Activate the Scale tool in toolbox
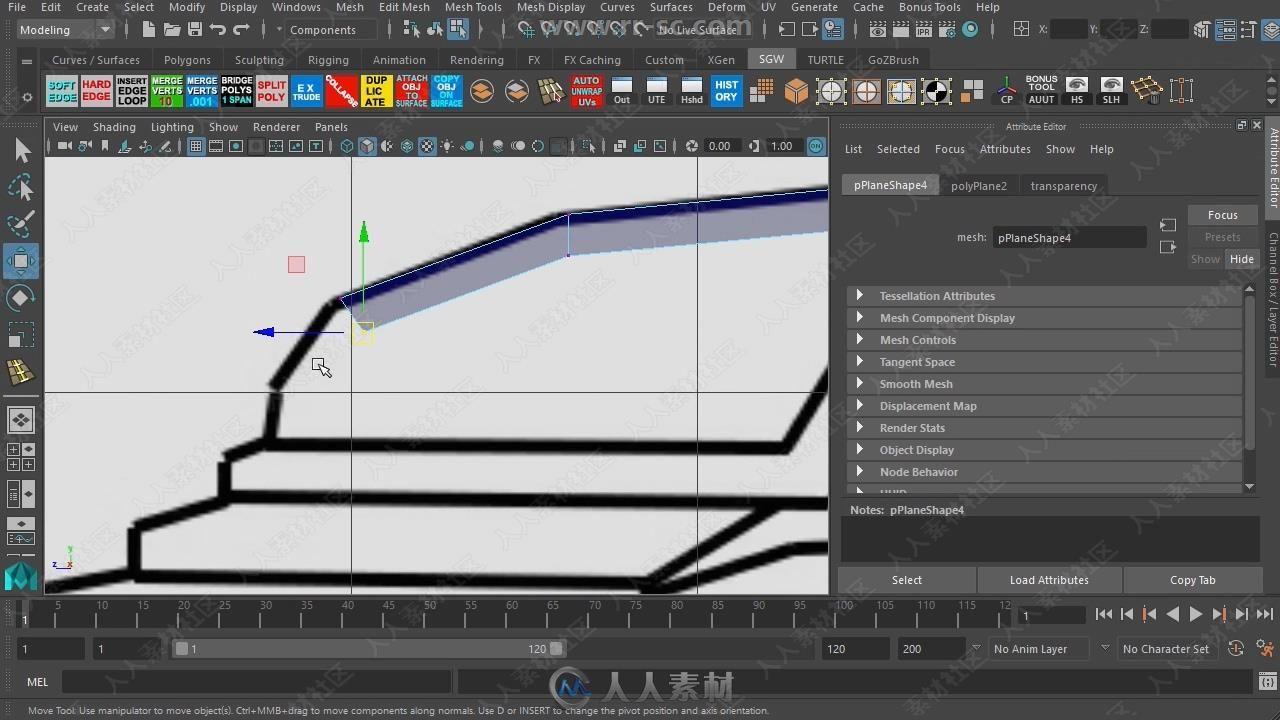The height and width of the screenshot is (720, 1280). (x=22, y=335)
